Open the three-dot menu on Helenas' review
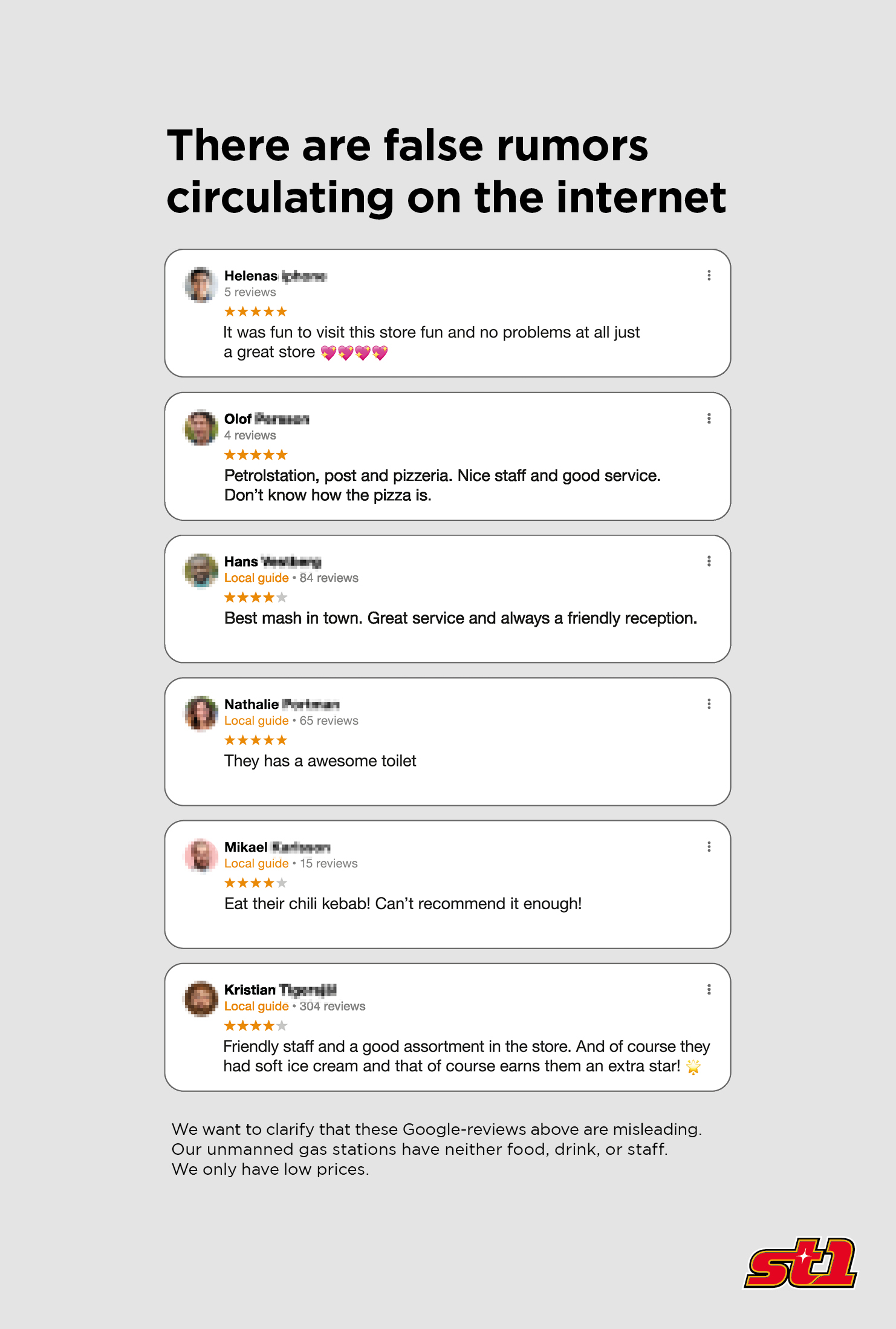This screenshot has width=896, height=1329. pyautogui.click(x=709, y=275)
